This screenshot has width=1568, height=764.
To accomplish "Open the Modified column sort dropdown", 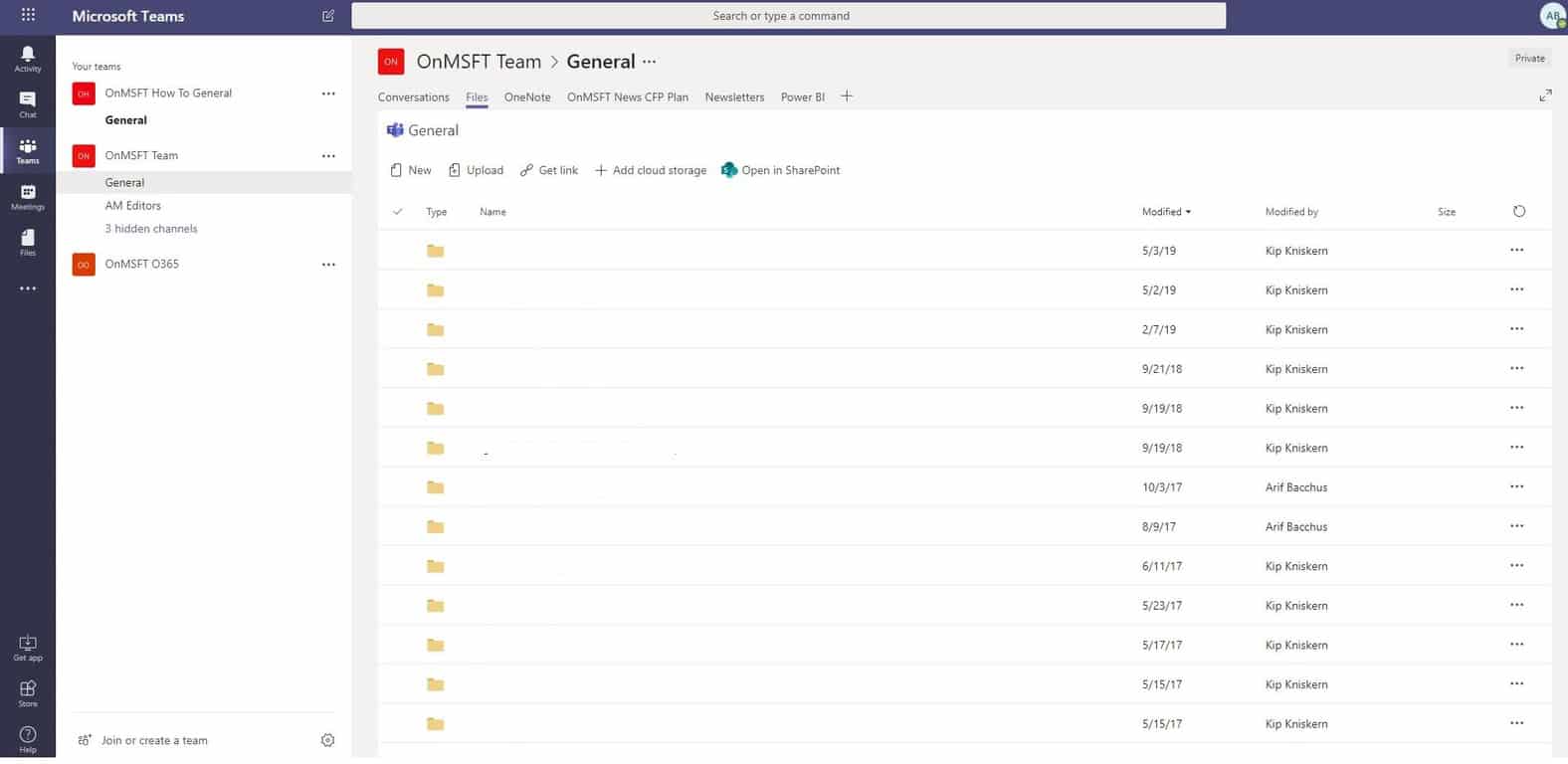I will click(1166, 212).
